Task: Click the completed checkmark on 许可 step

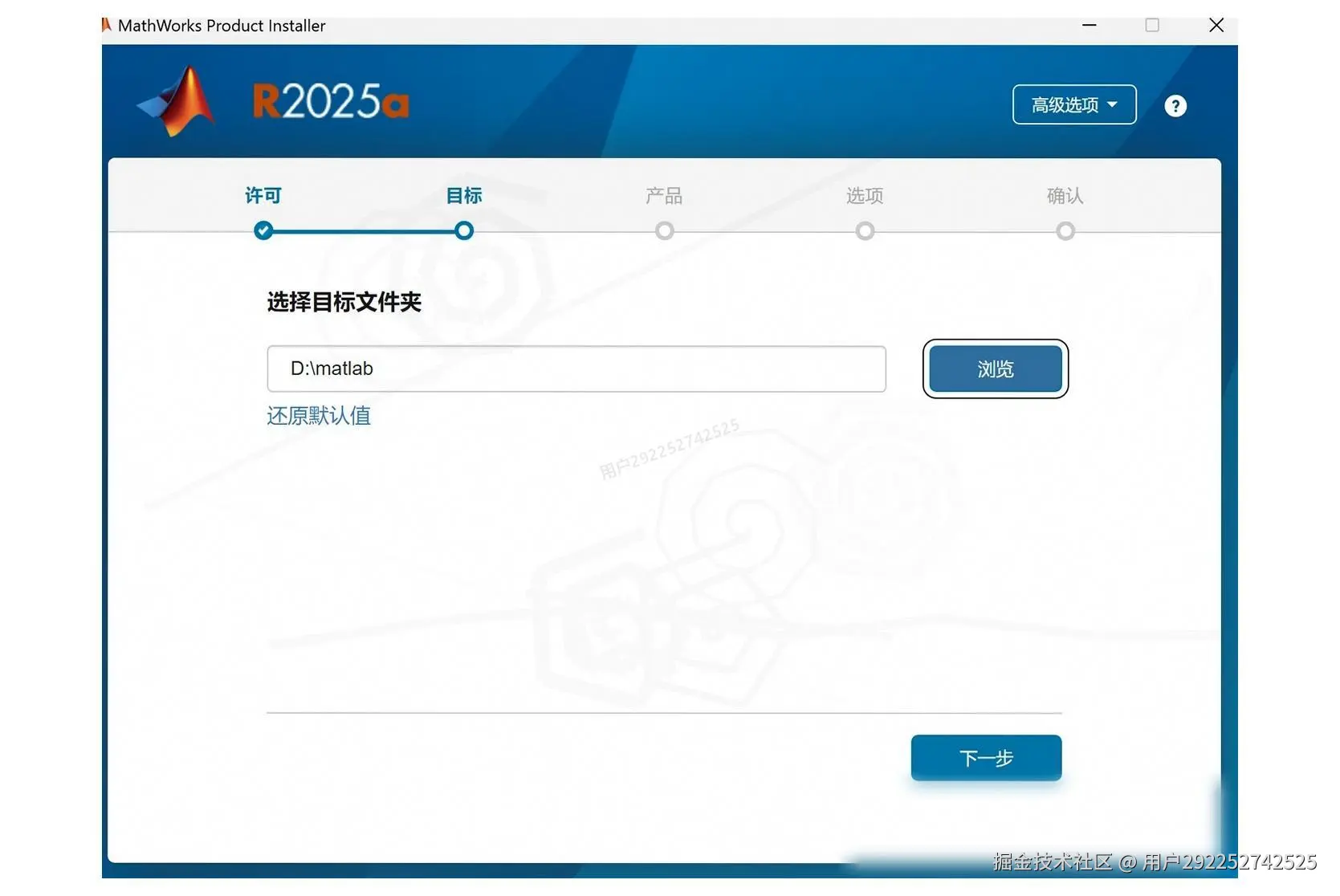Action: [x=263, y=230]
